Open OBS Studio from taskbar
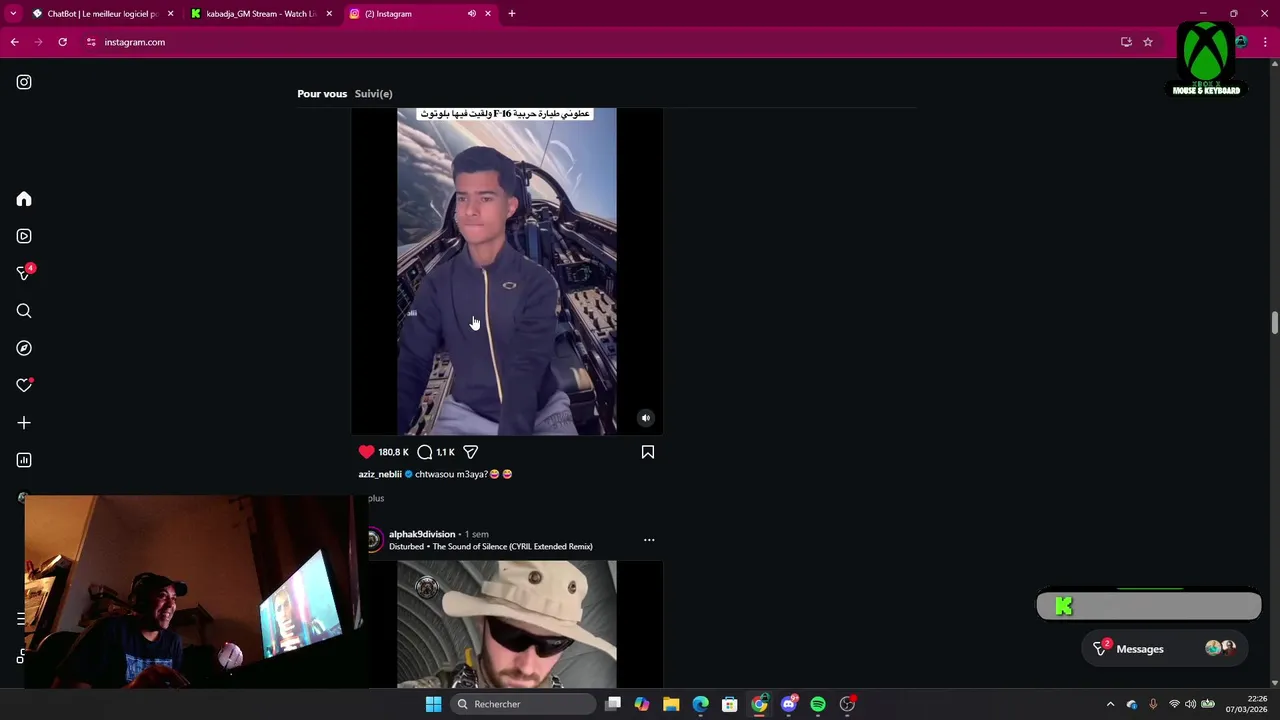Viewport: 1280px width, 720px height. pyautogui.click(x=847, y=704)
